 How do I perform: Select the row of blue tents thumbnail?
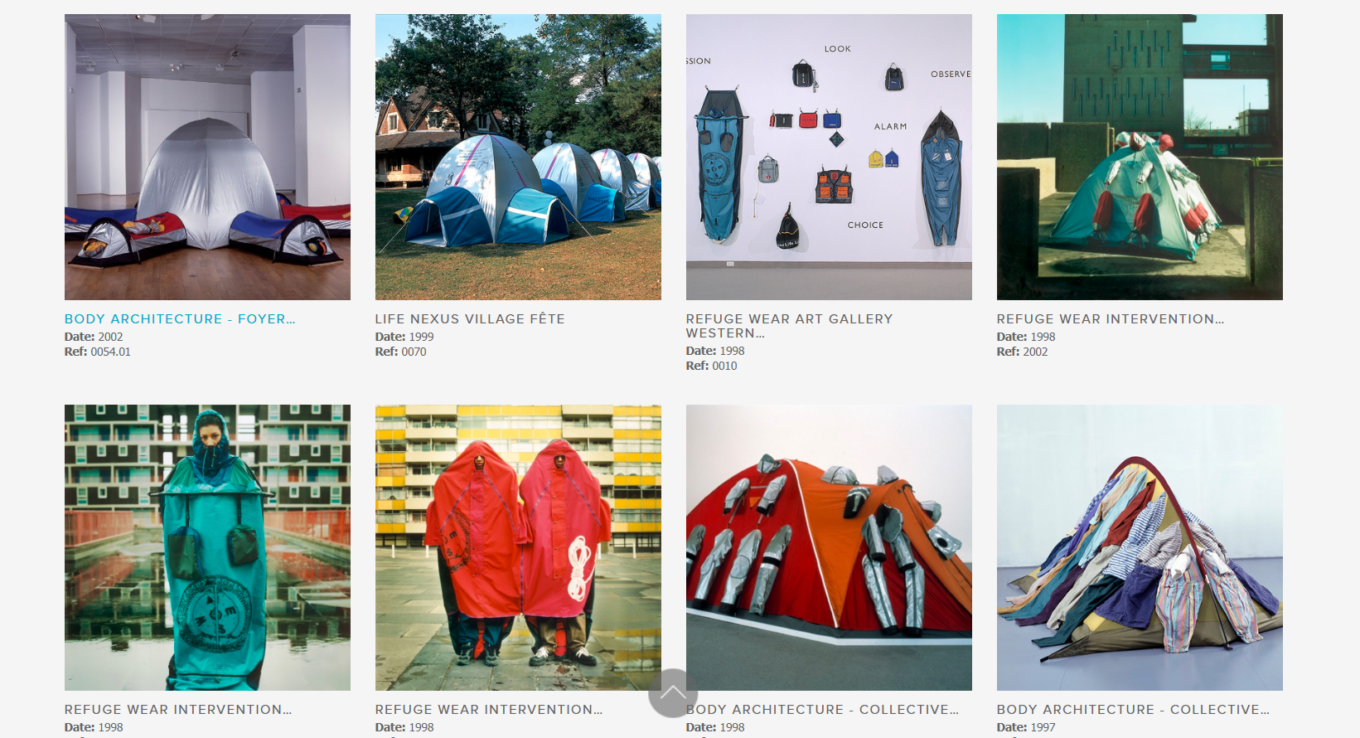(518, 157)
